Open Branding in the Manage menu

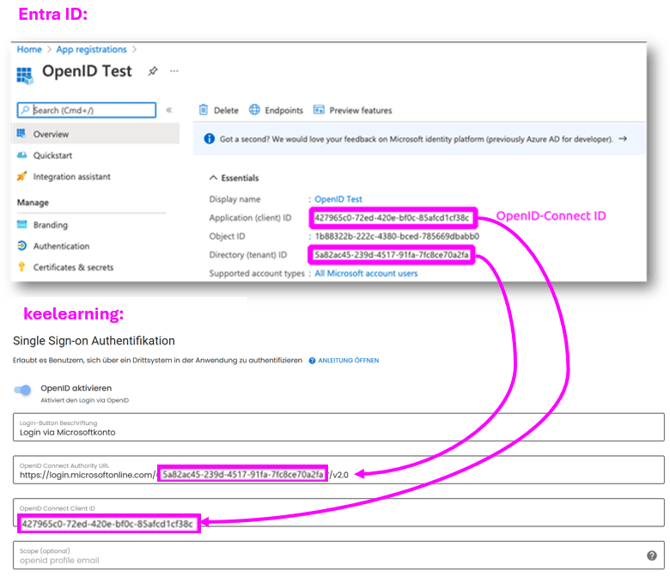[x=50, y=225]
